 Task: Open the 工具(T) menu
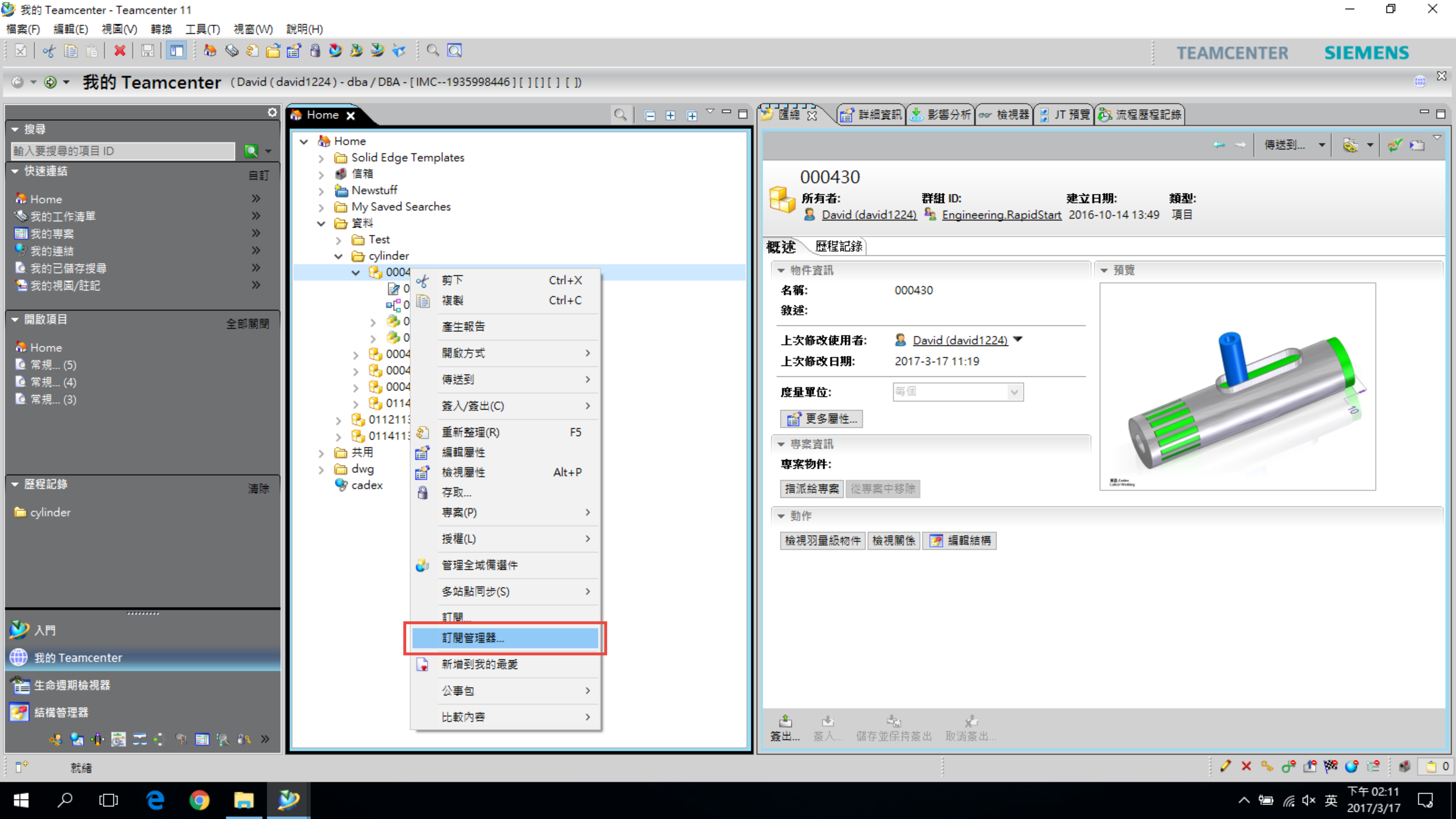[202, 29]
